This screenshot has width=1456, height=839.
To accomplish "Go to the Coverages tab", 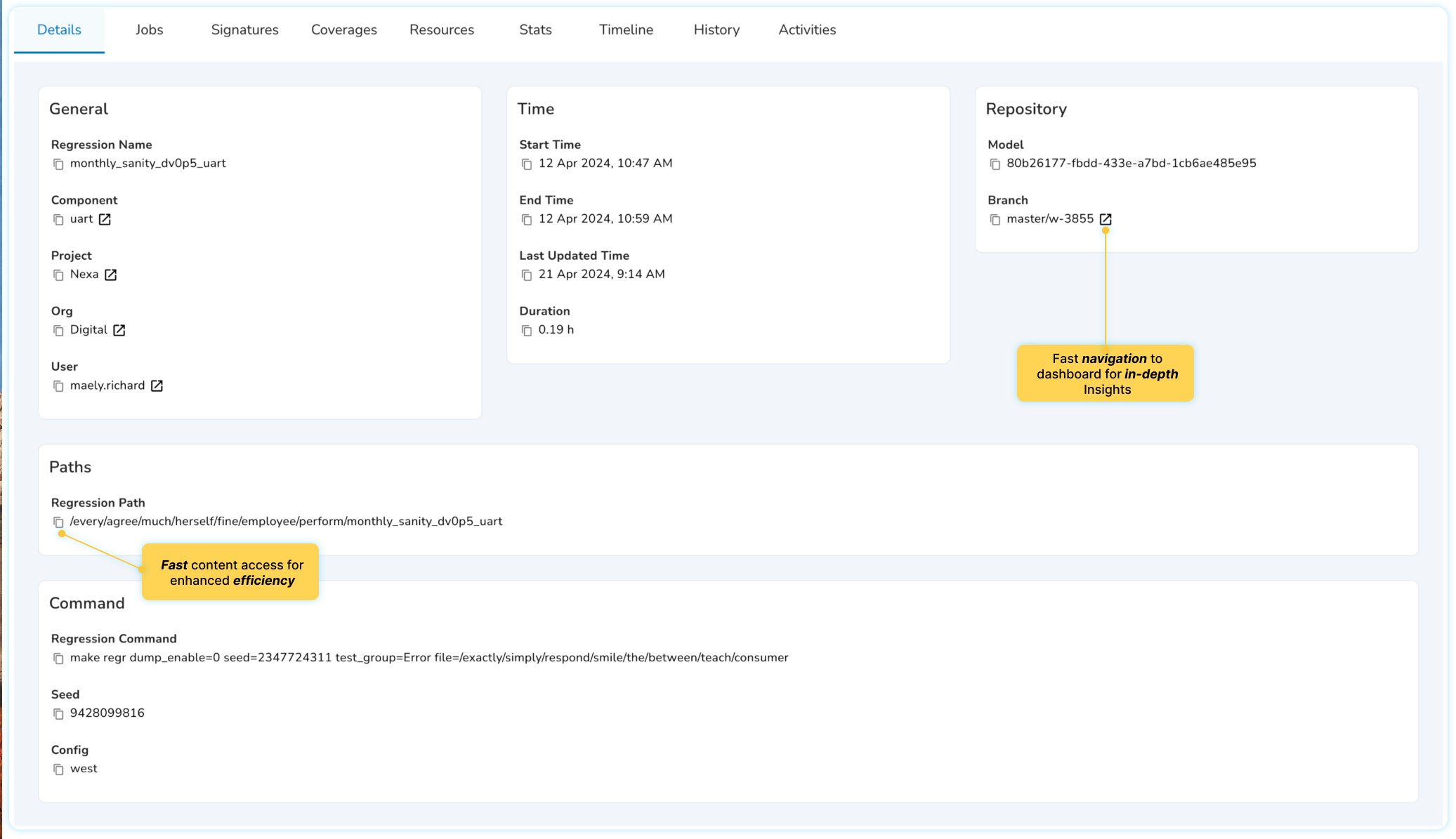I will [x=343, y=29].
